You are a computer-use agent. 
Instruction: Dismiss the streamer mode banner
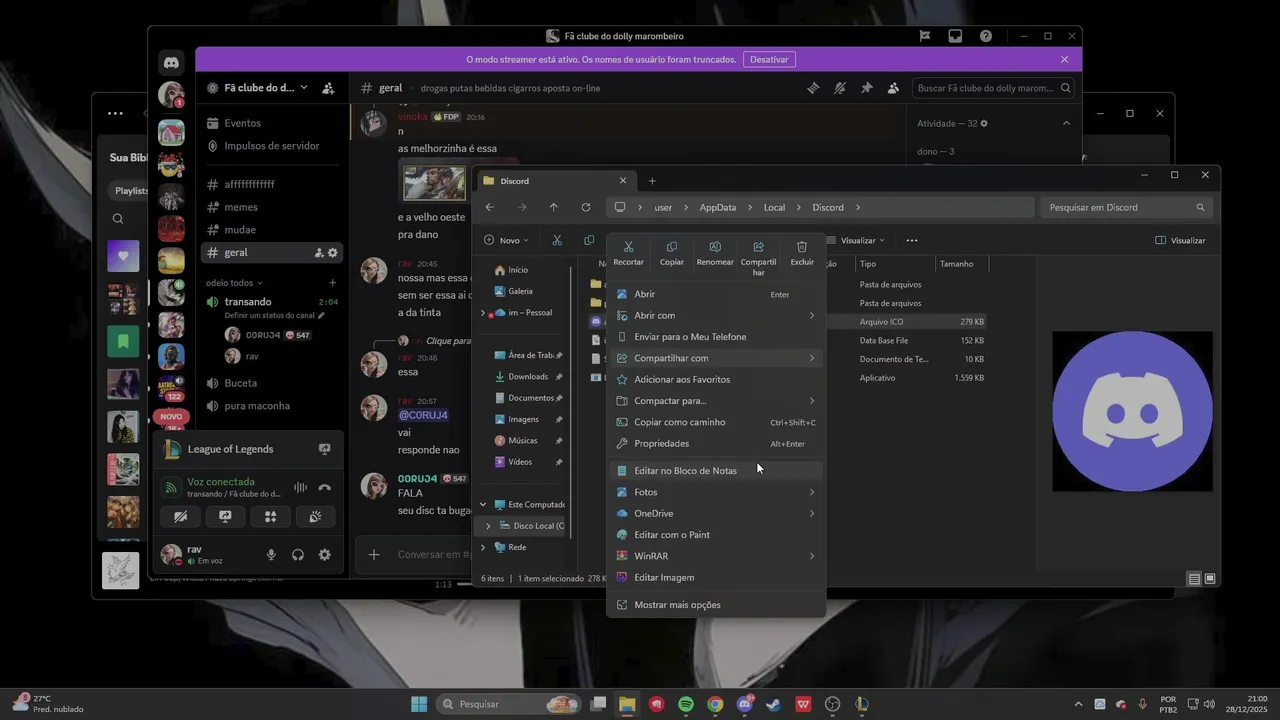pyautogui.click(x=1065, y=59)
